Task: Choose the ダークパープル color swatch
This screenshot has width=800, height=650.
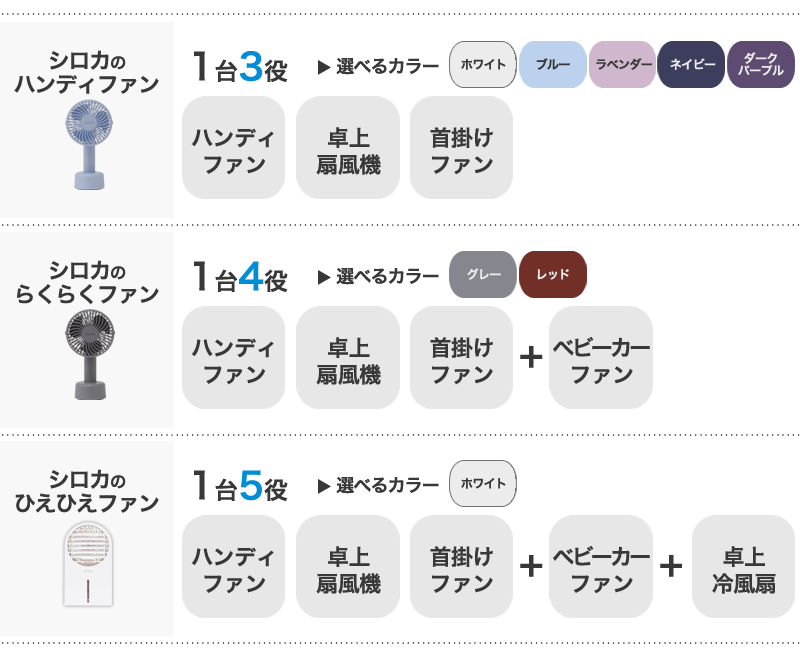Action: coord(761,65)
